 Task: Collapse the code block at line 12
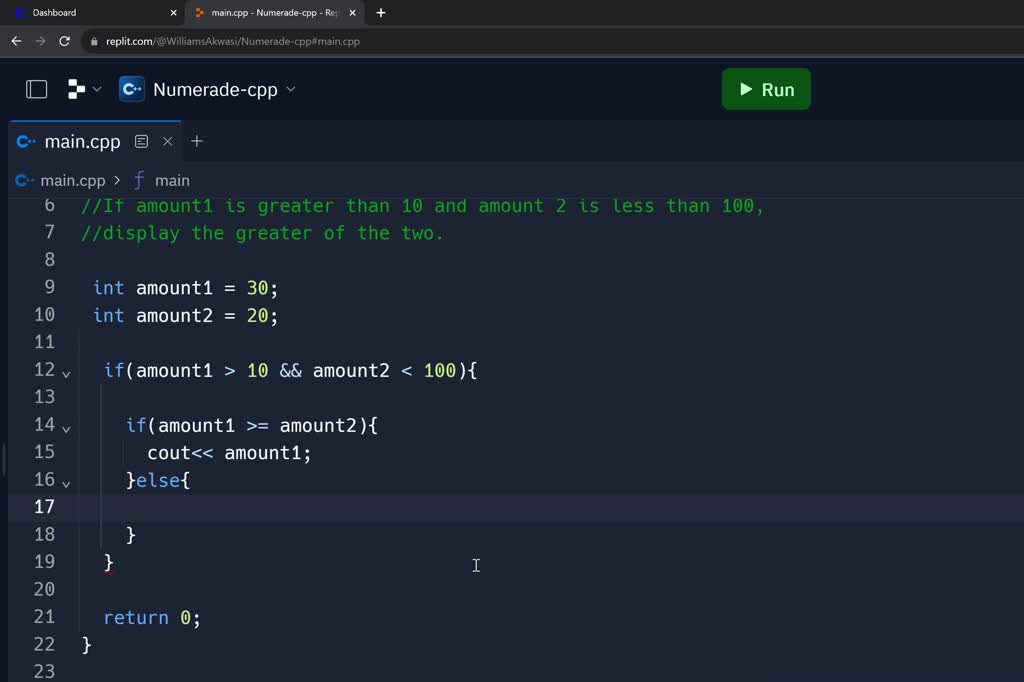64,373
